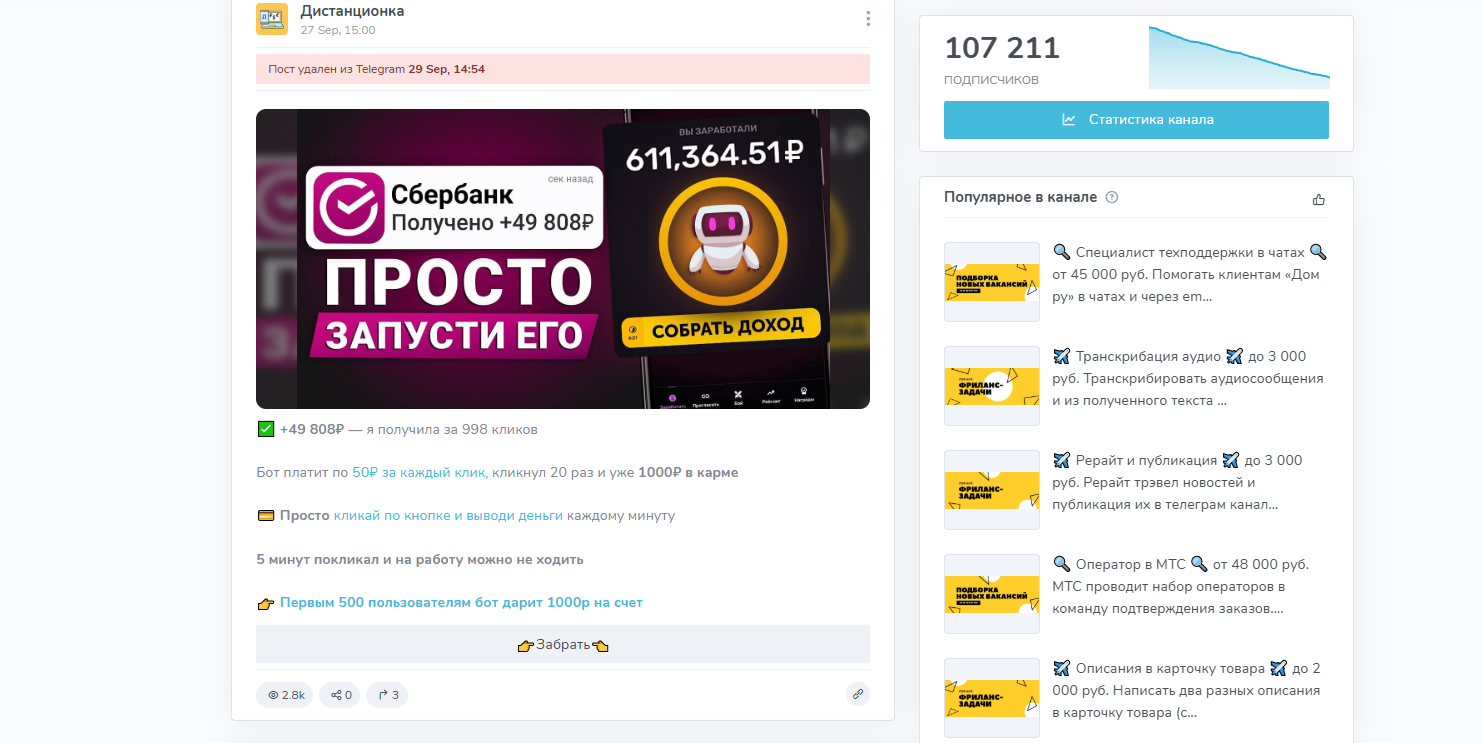Viewport: 1482px width, 743px height.
Task: Open "кликай по кнопке и выводи деньги" link
Action: (448, 516)
